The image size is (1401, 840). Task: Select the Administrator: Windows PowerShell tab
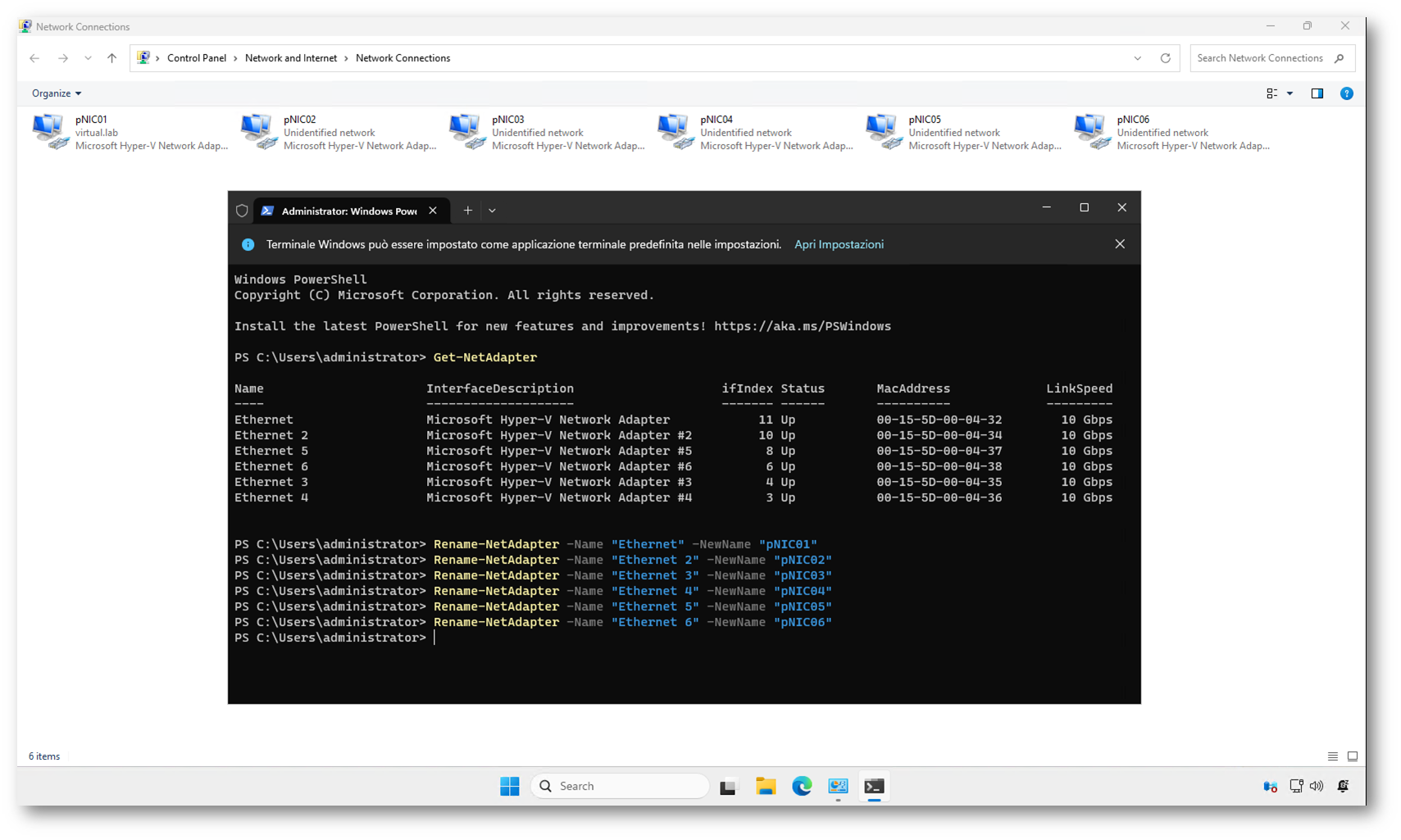(348, 211)
